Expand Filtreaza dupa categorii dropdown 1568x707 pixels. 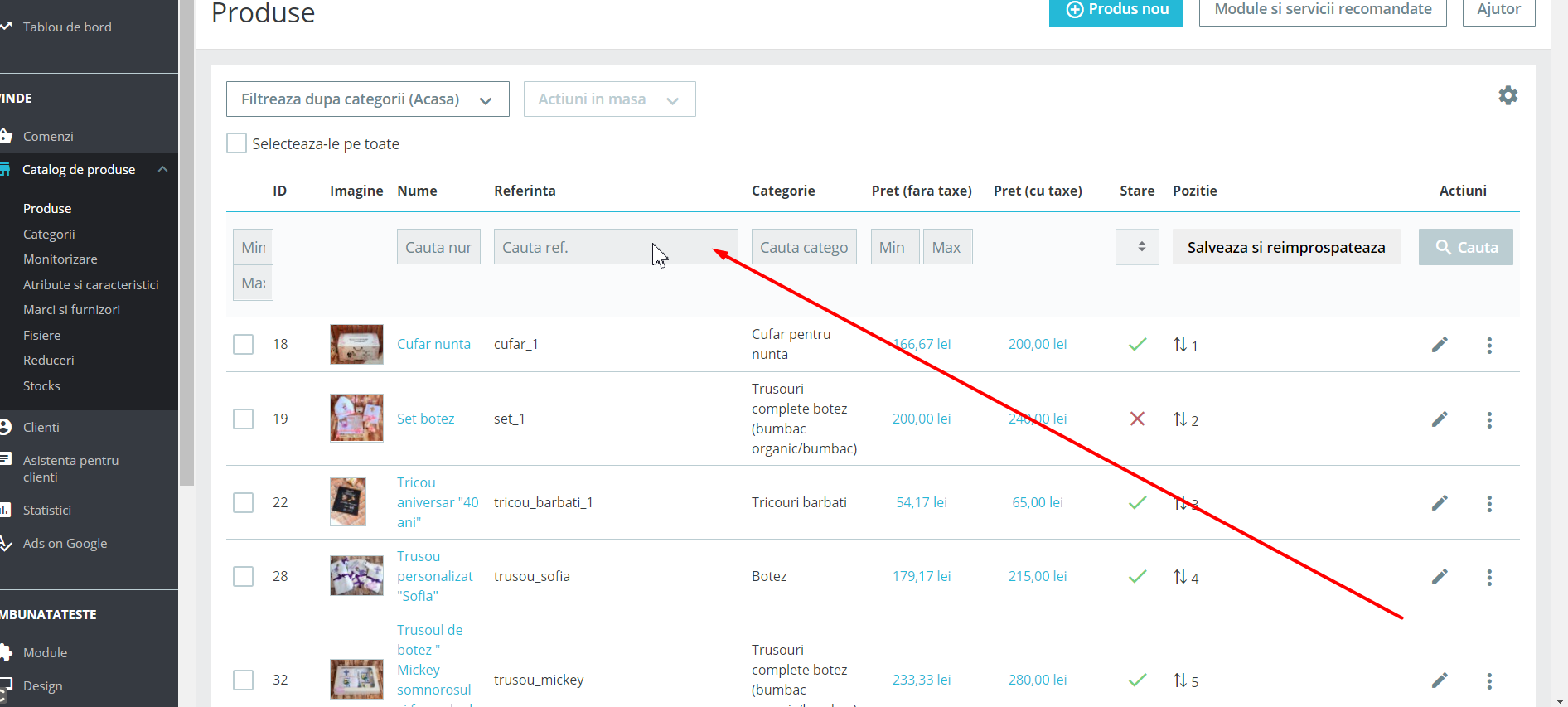click(367, 99)
